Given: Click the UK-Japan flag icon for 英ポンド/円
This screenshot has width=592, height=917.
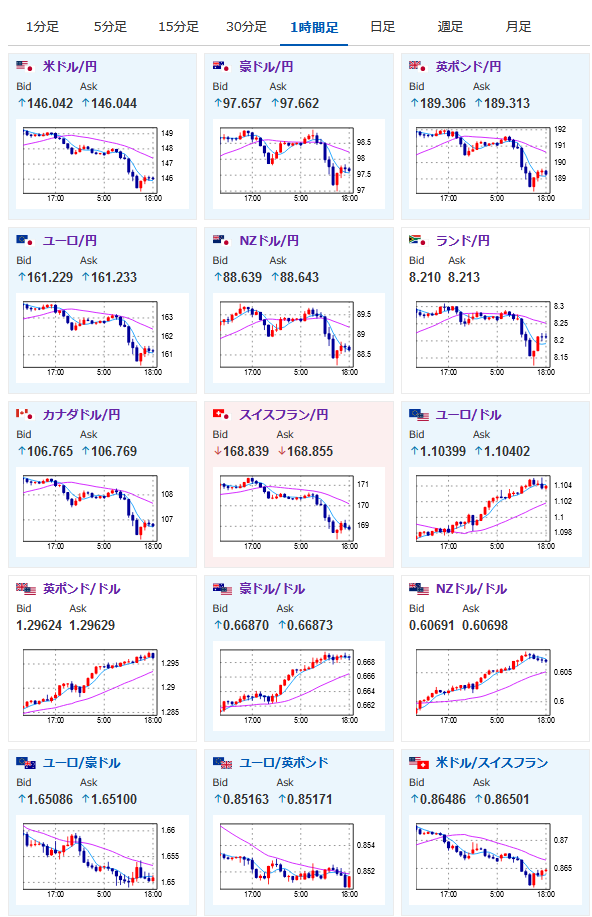Looking at the screenshot, I should (x=418, y=66).
